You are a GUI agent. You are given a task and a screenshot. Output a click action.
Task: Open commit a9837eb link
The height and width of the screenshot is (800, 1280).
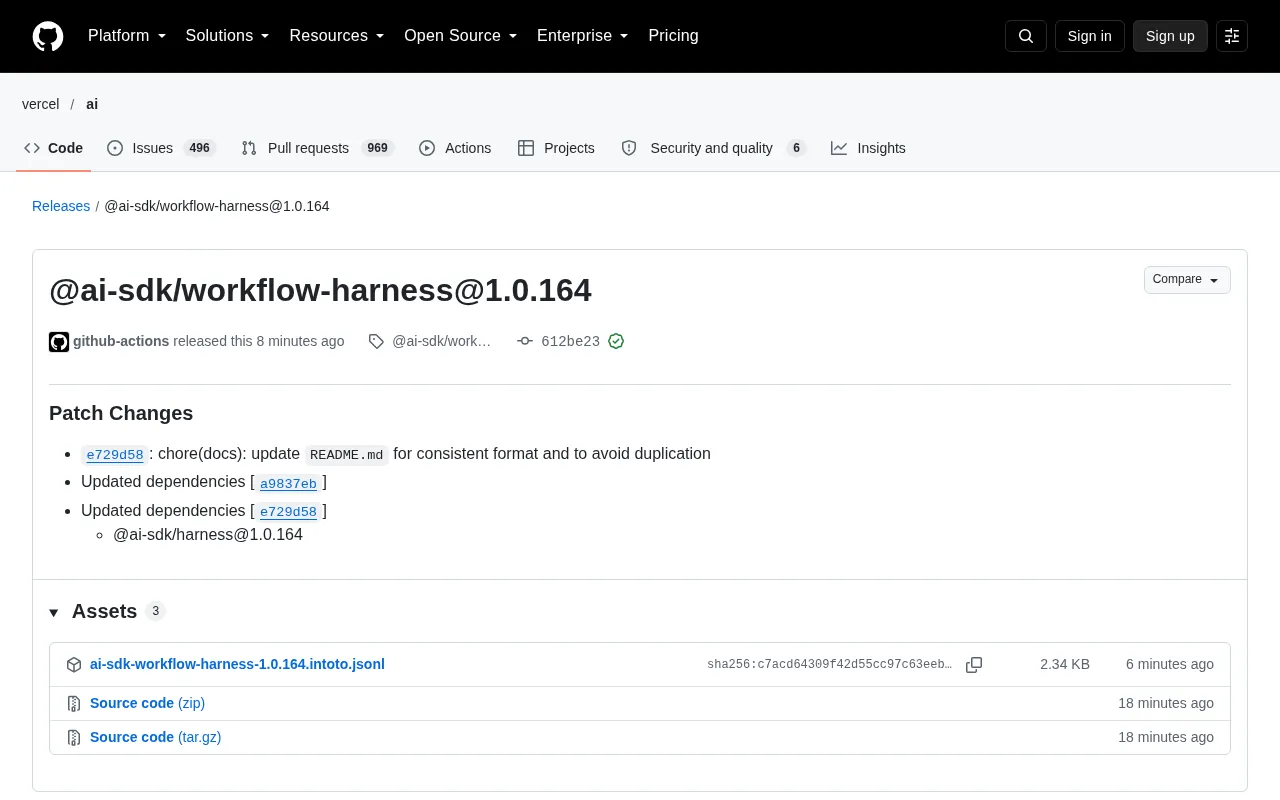pos(288,484)
